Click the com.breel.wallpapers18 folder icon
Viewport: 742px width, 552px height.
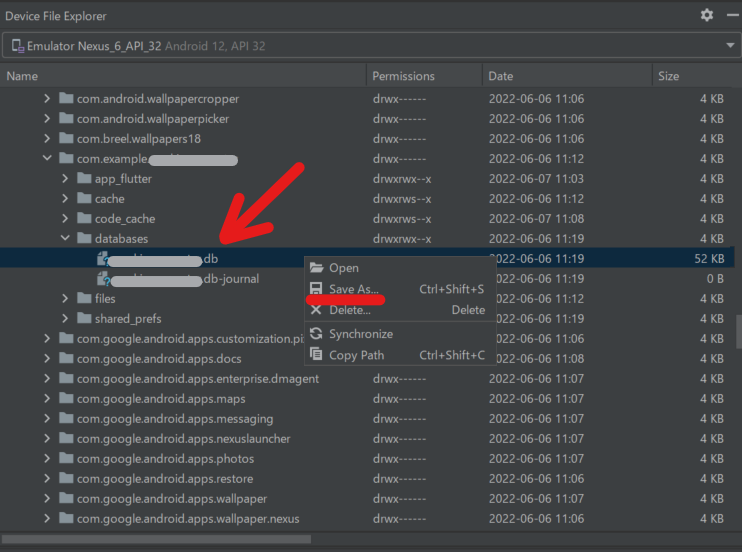tap(66, 138)
